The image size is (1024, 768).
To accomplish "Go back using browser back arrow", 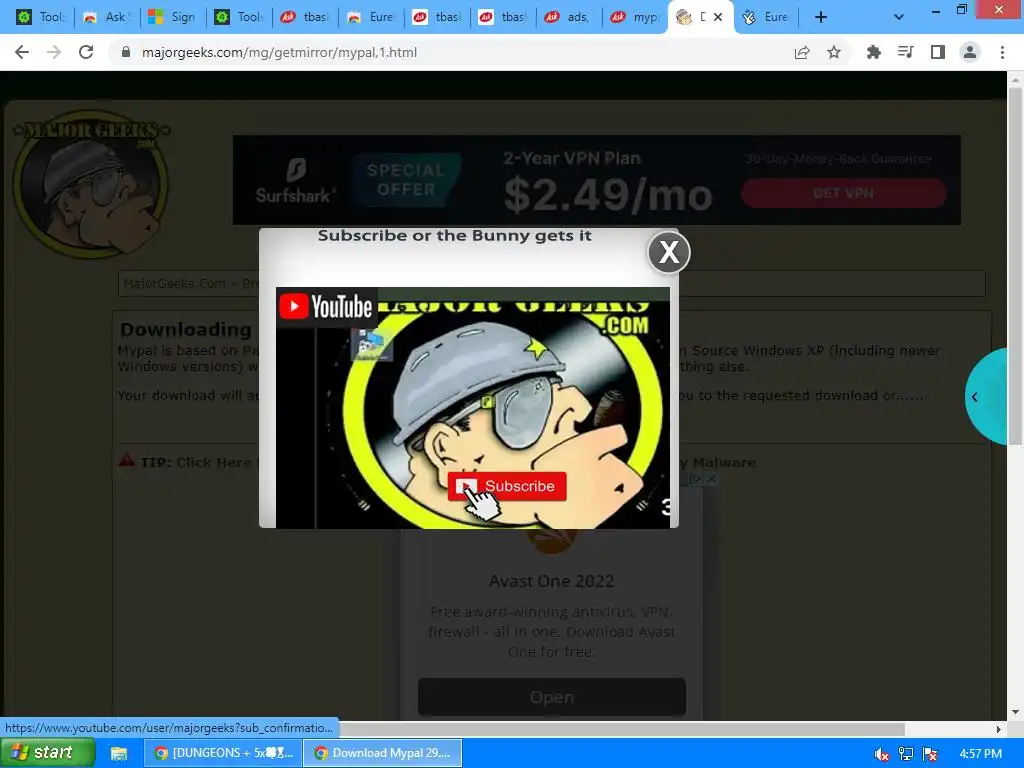I will [x=22, y=52].
